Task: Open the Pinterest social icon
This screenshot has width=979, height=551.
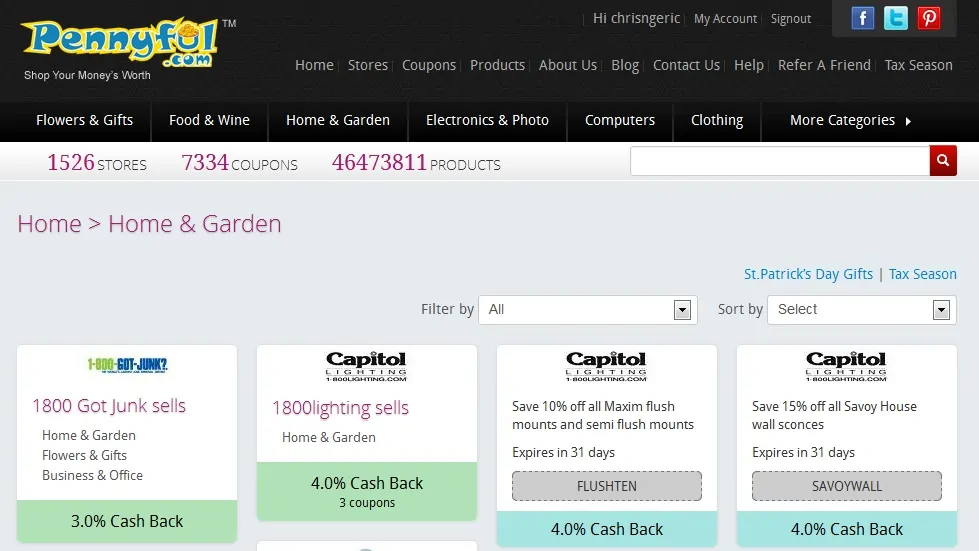Action: [x=928, y=17]
